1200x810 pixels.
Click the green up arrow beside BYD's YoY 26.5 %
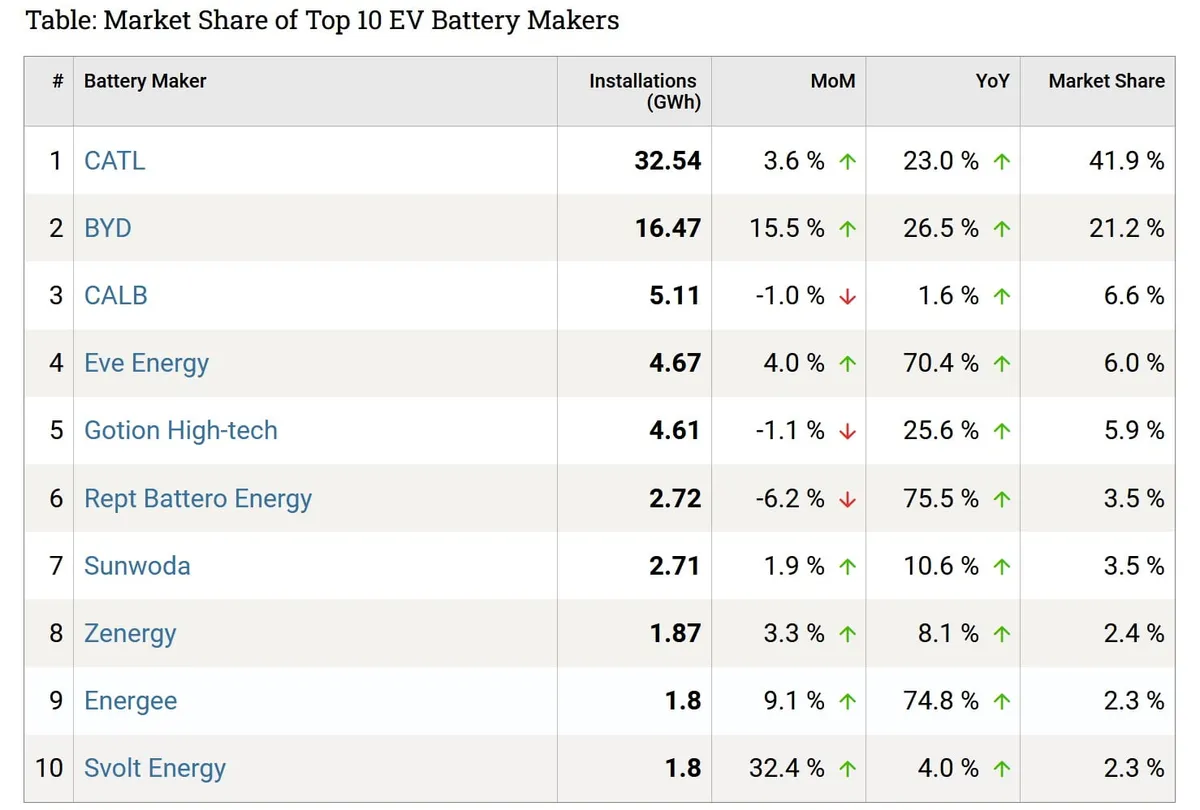(1001, 229)
